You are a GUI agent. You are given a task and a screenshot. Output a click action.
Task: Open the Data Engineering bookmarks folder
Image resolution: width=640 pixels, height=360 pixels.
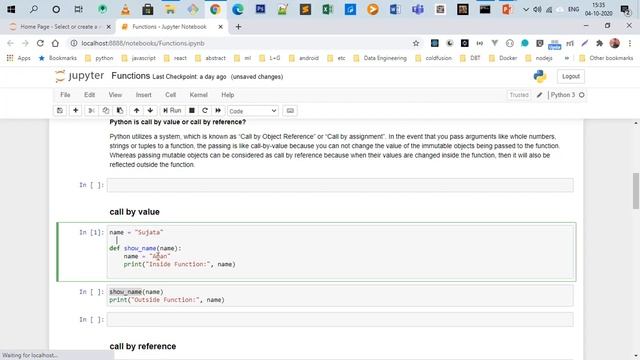click(380, 58)
